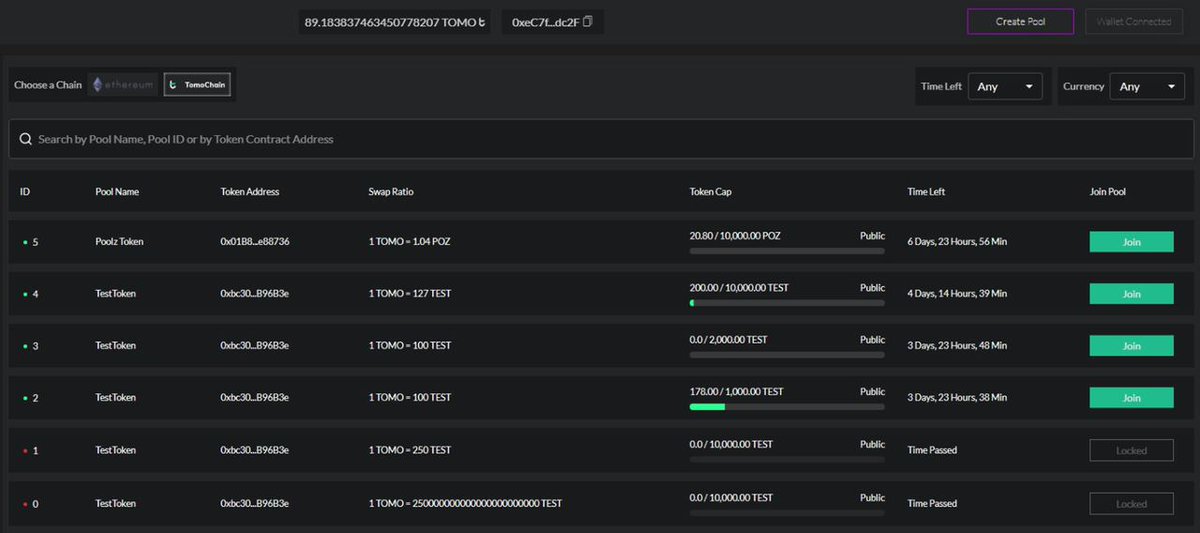Focus the pool search input field
Image resolution: width=1200 pixels, height=533 pixels.
coord(601,139)
